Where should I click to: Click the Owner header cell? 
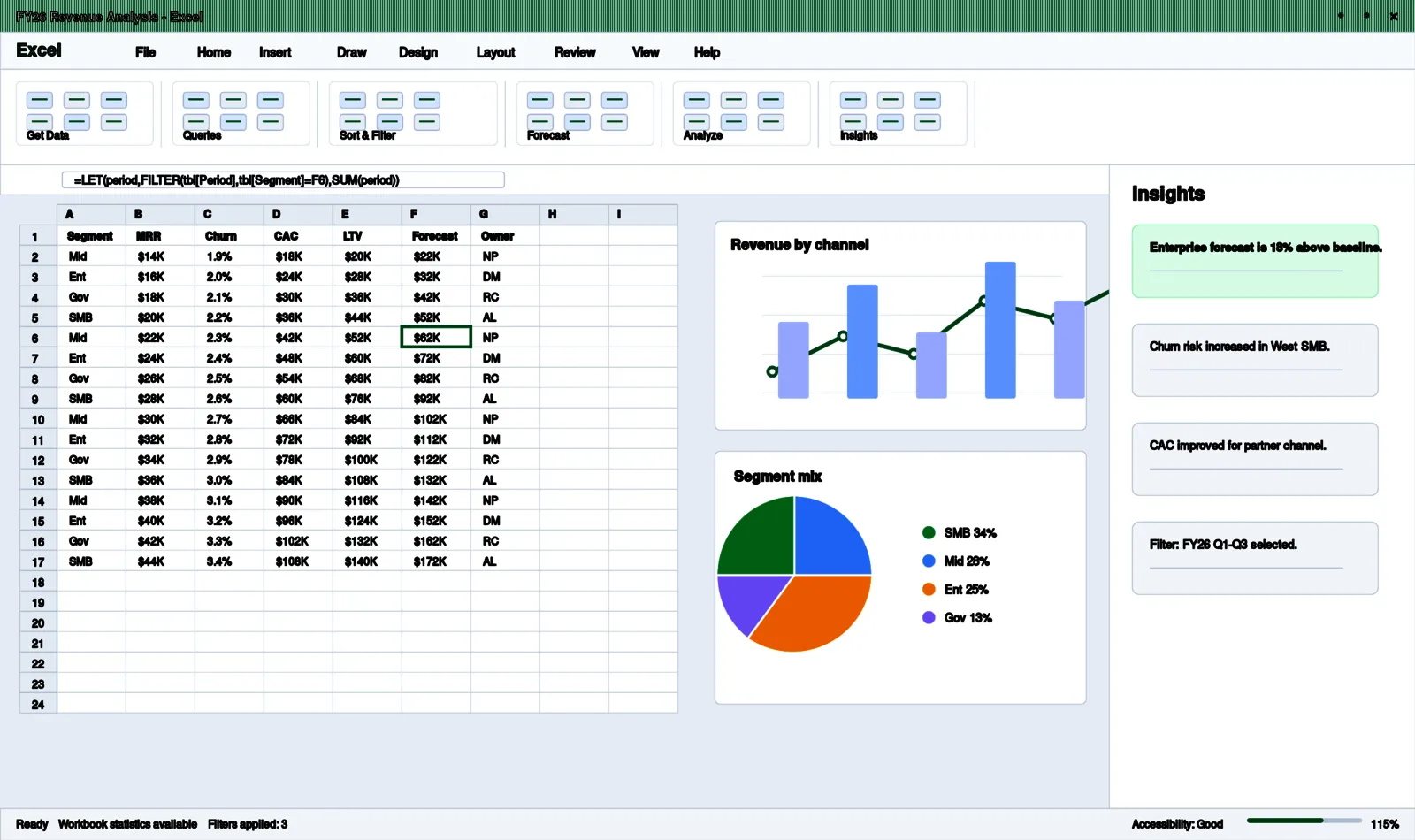point(505,236)
